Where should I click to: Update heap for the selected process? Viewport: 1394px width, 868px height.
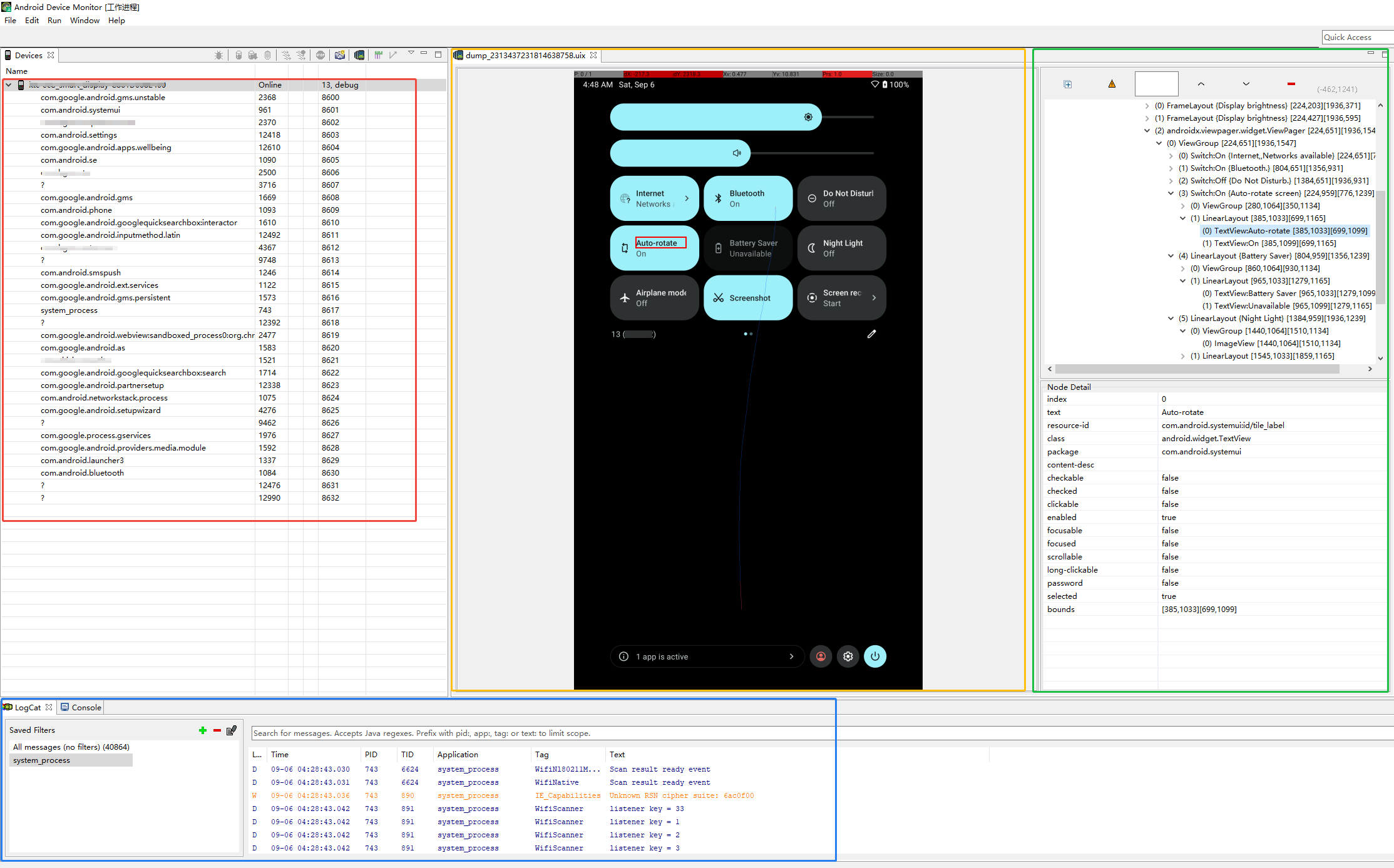click(239, 55)
